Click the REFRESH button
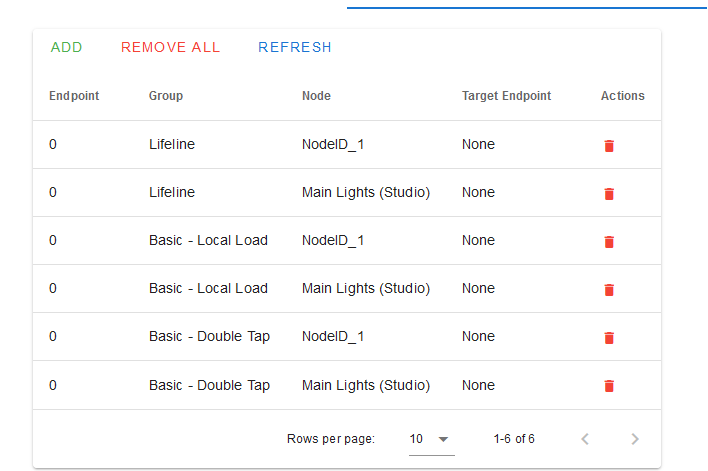This screenshot has height=471, width=708. (x=295, y=47)
